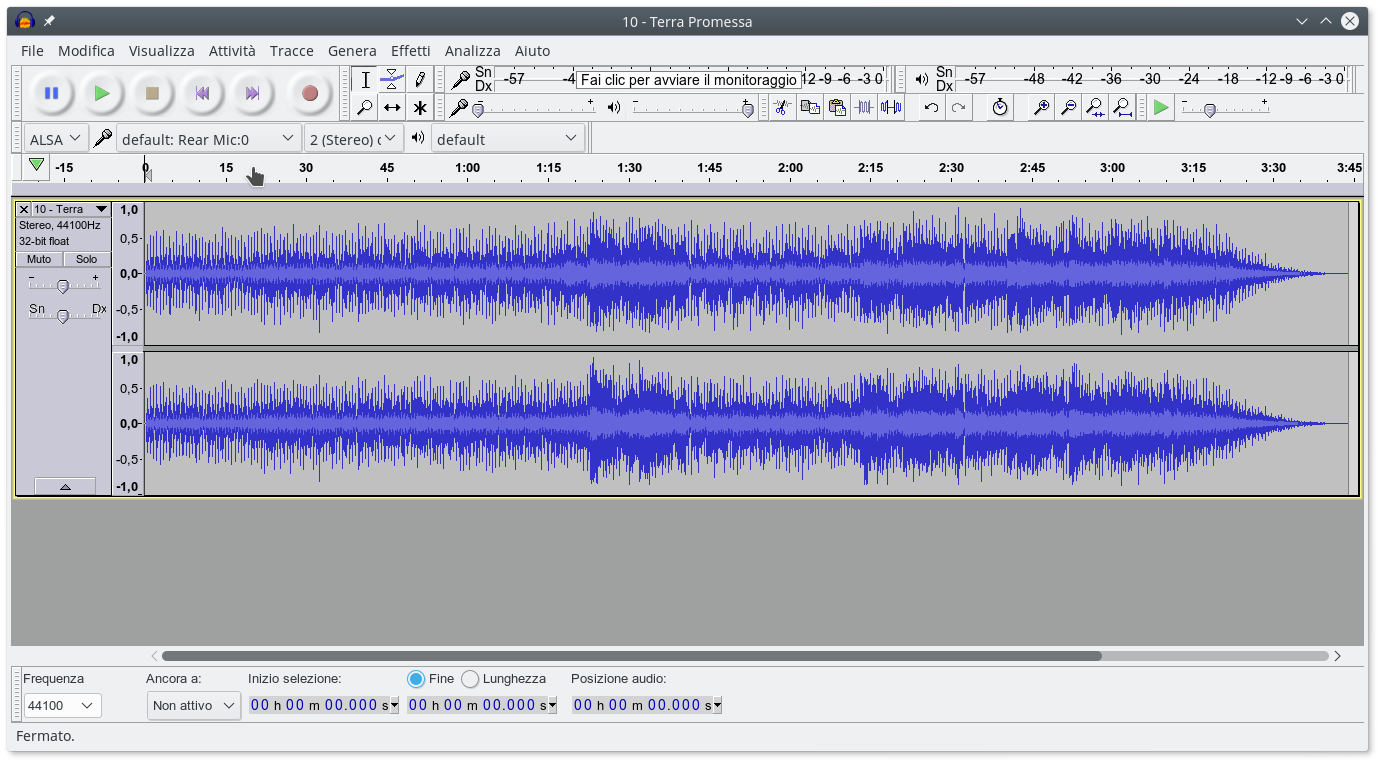1381x764 pixels.
Task: Click the green Play-at-speed button
Action: pos(1160,107)
